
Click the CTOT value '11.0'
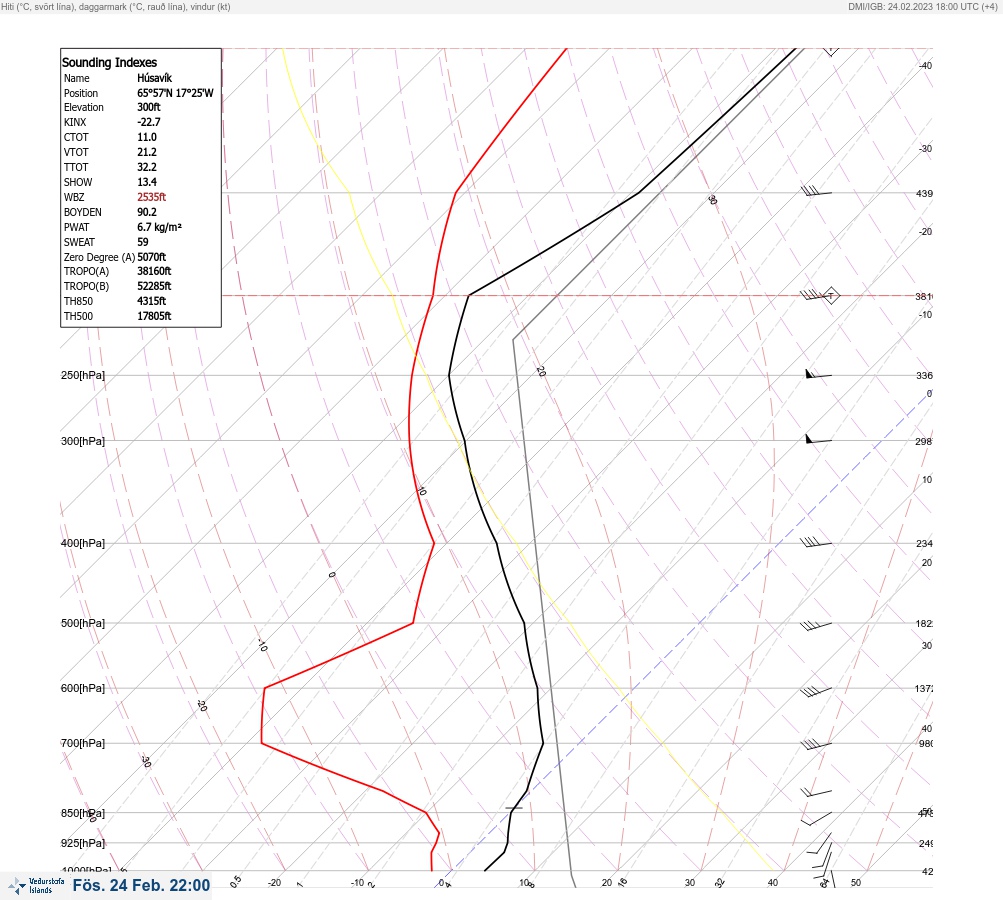[146, 137]
